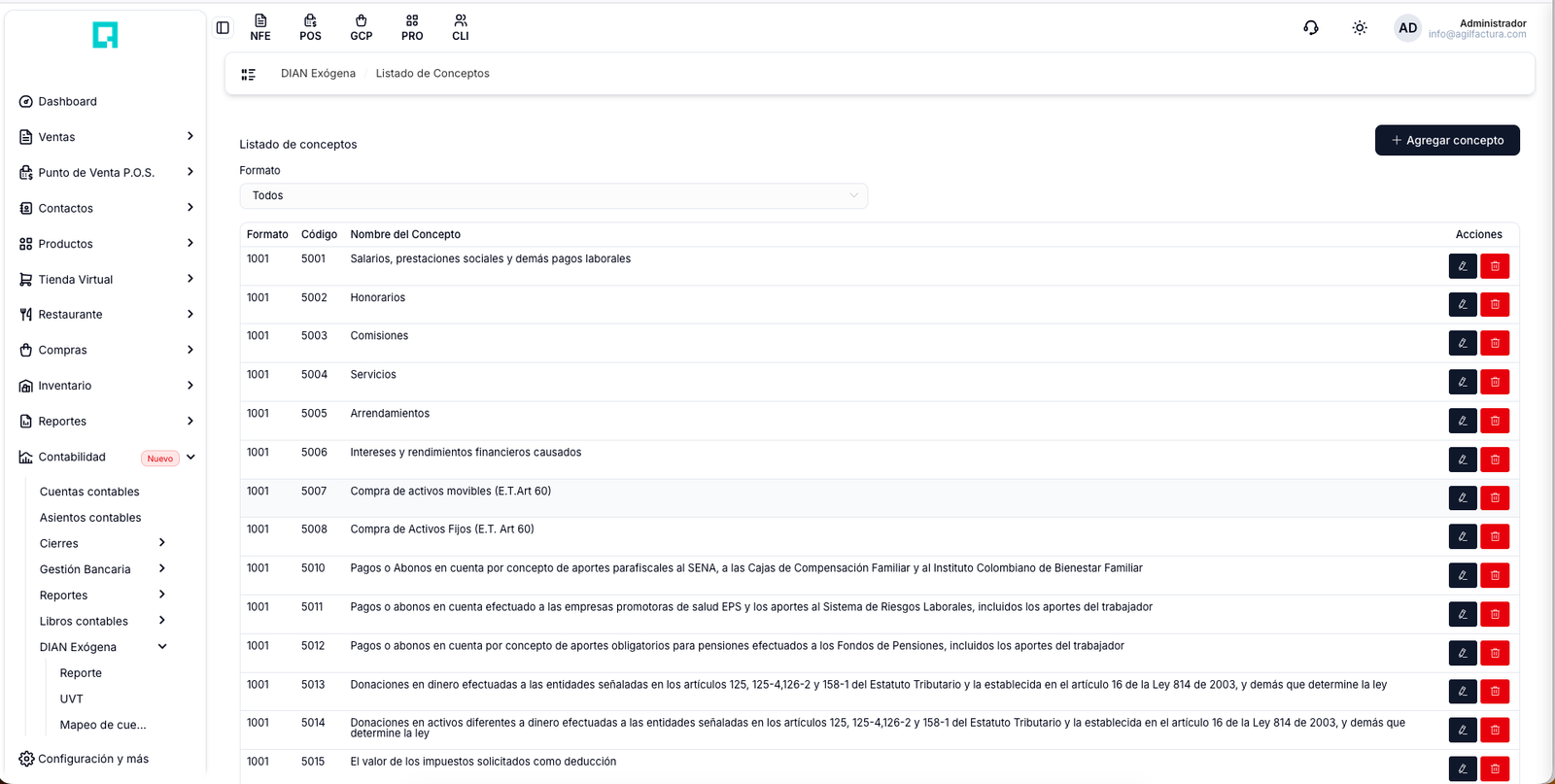This screenshot has height=784, width=1555.
Task: Click the 5015 impuestos solicitados row text
Action: click(x=483, y=762)
